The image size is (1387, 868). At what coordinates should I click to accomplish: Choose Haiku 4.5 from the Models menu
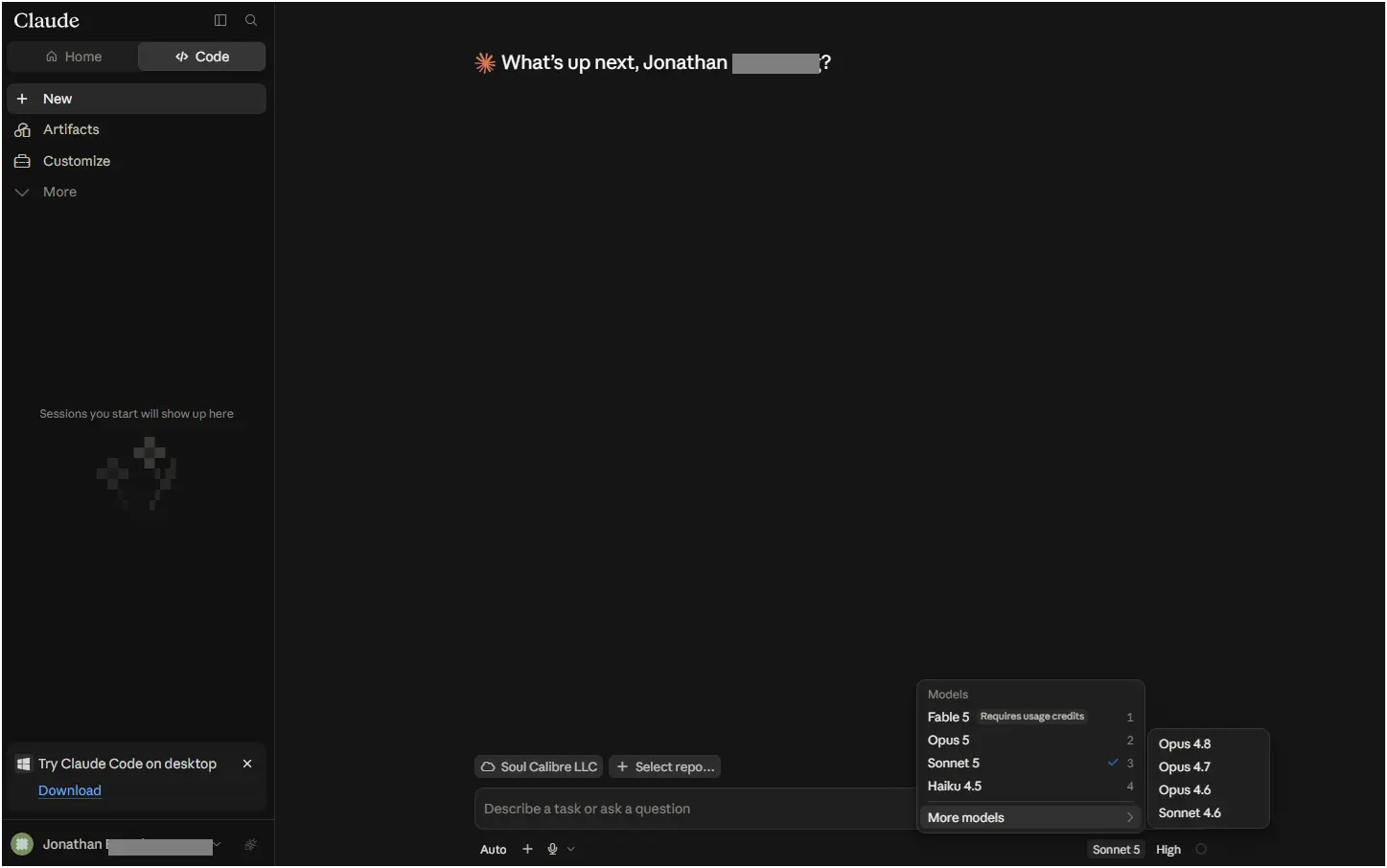(1030, 786)
